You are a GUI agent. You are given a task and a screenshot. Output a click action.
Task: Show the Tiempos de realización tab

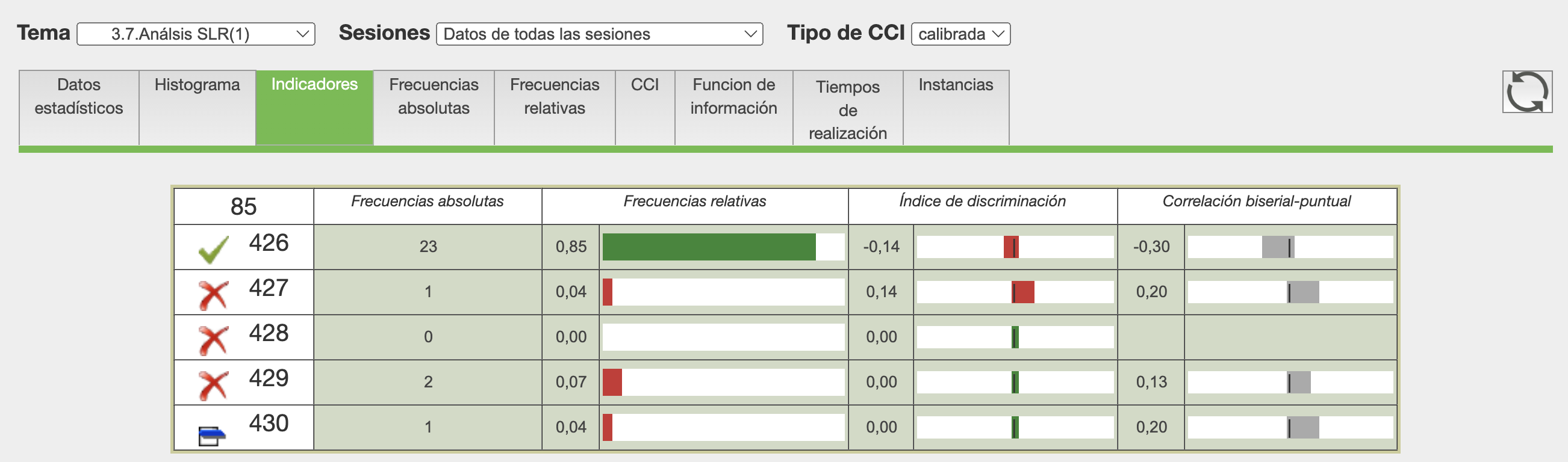point(847,109)
